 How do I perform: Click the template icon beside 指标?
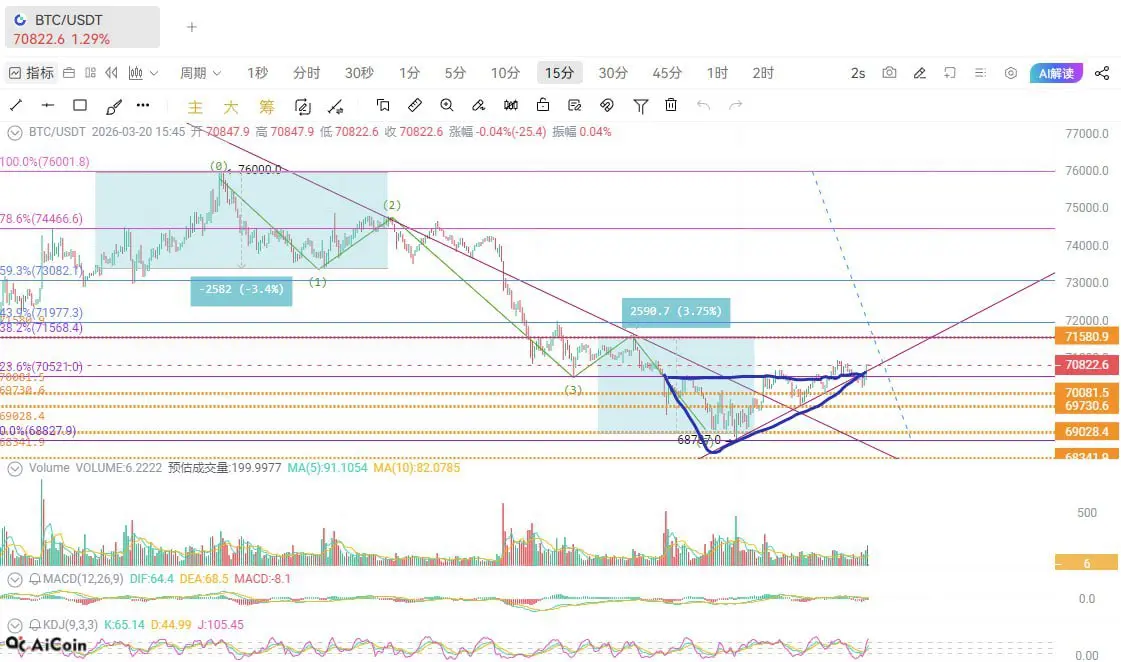pos(69,73)
